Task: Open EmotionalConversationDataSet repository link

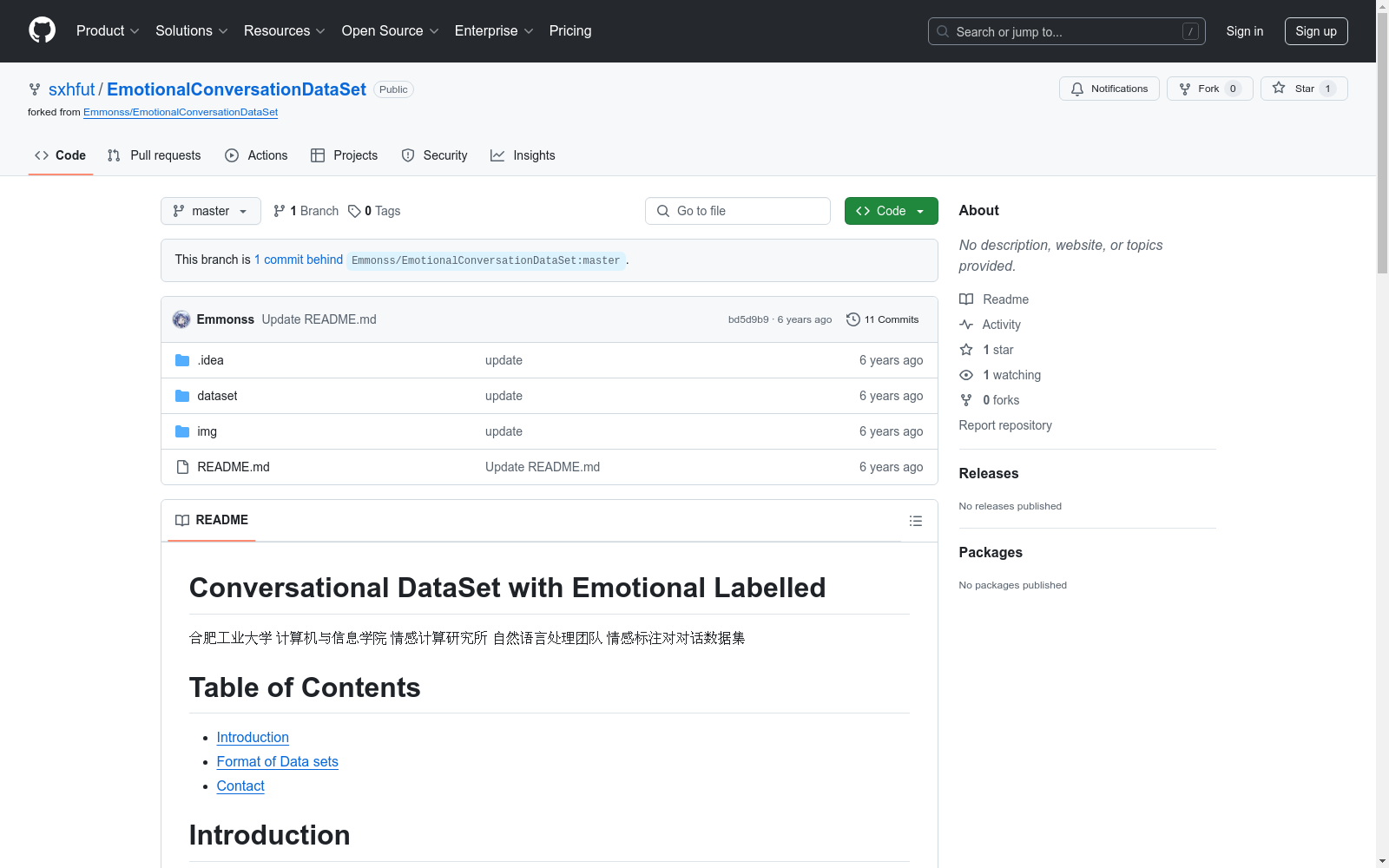Action: coord(236,89)
